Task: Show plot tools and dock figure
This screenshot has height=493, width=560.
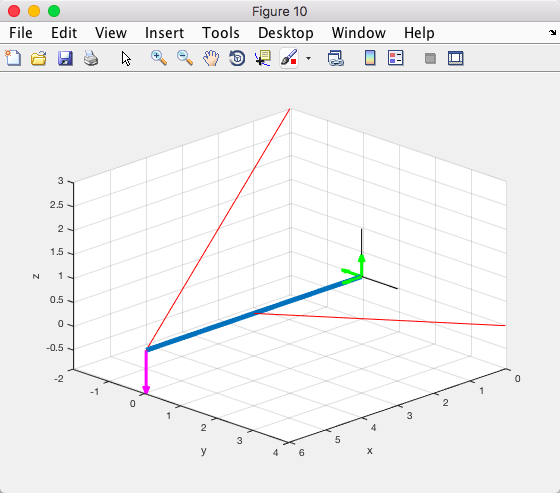Action: click(x=456, y=58)
